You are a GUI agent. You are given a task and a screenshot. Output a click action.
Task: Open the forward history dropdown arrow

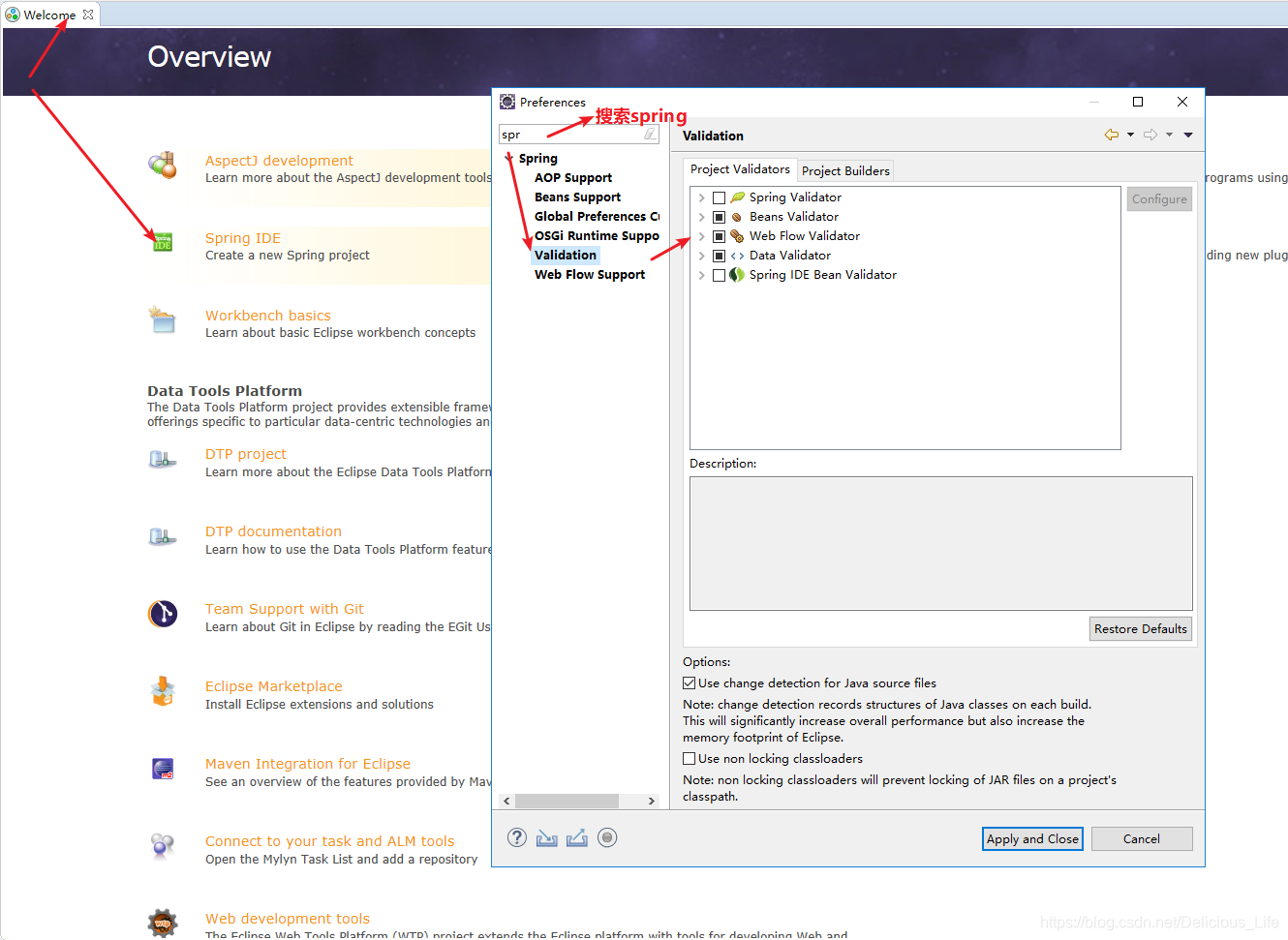pos(1169,136)
